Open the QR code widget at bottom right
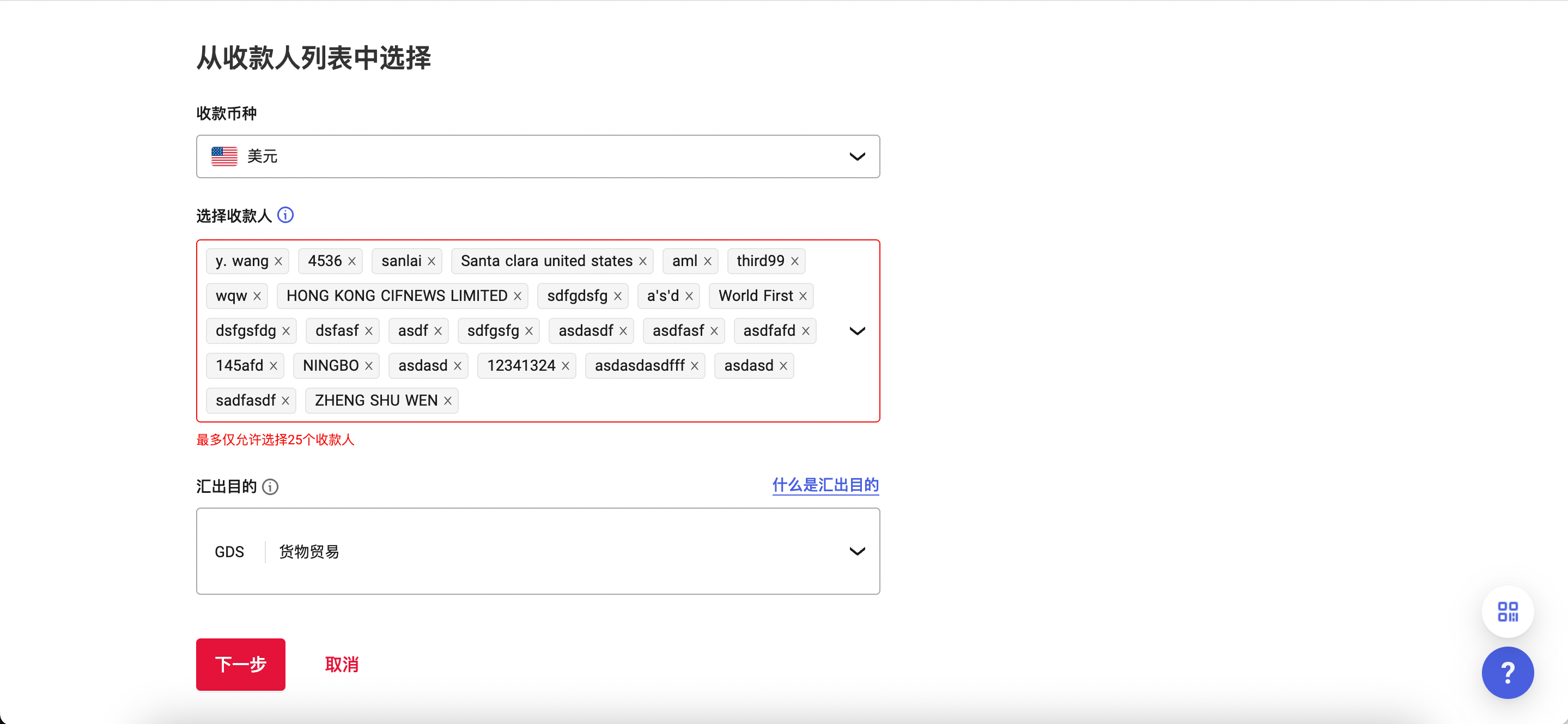Screen dimensions: 1568x724 [1508, 612]
